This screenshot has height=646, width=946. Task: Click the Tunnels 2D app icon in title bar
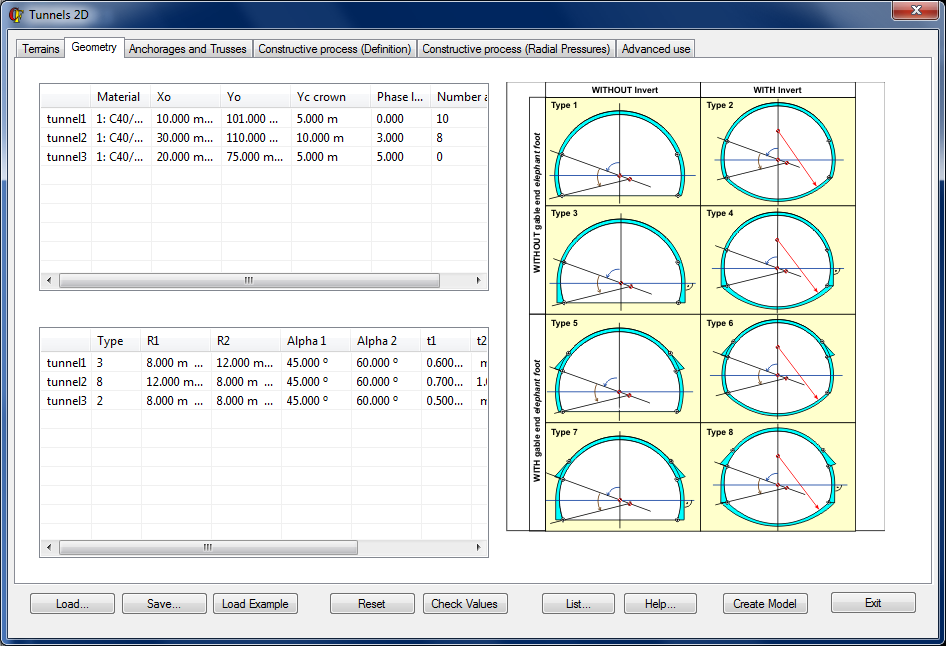click(16, 14)
